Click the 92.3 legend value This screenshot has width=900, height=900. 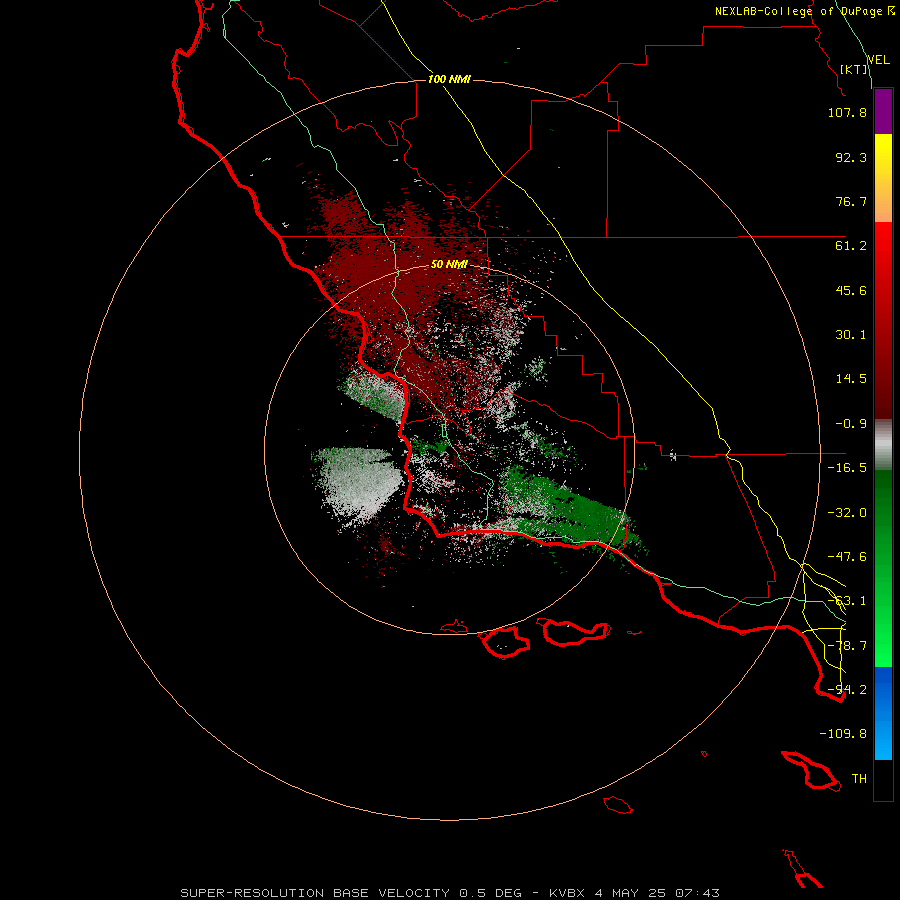click(851, 157)
